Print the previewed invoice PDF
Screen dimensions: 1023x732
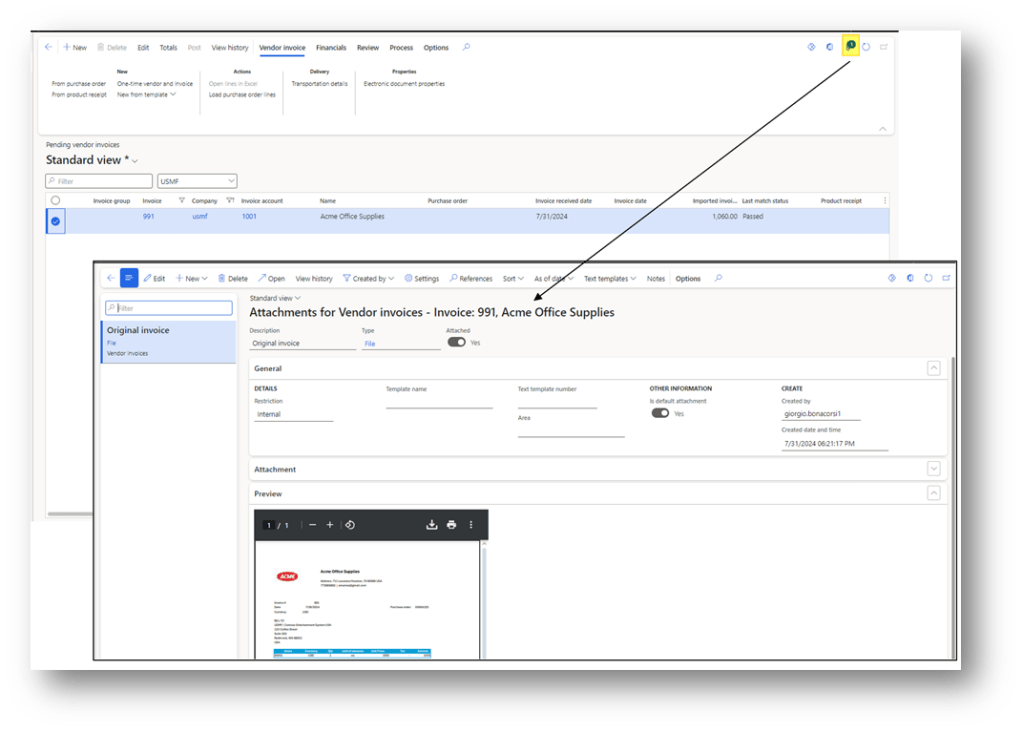(x=451, y=525)
